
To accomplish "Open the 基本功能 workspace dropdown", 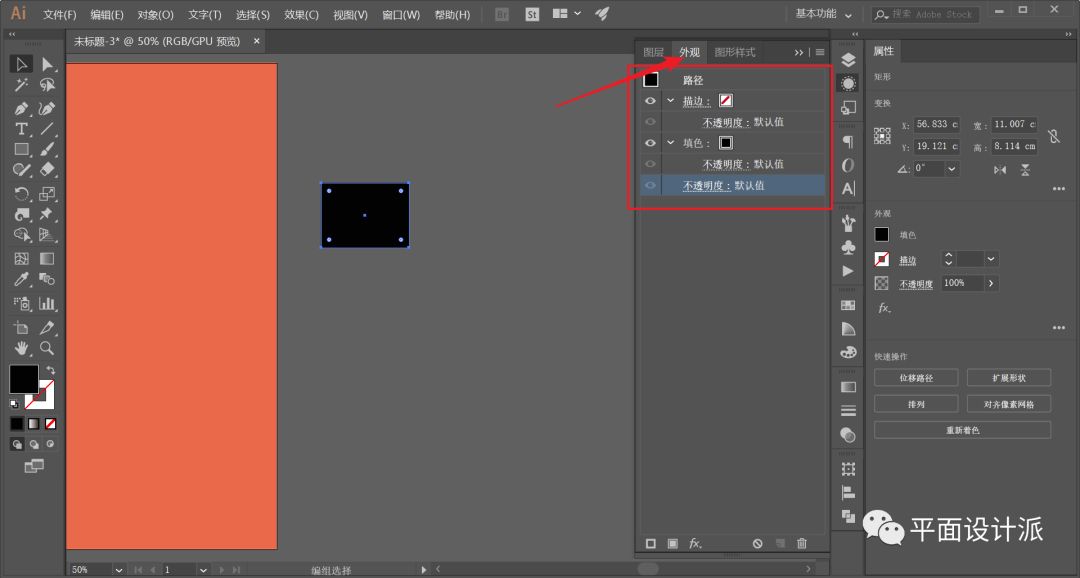I will point(824,14).
